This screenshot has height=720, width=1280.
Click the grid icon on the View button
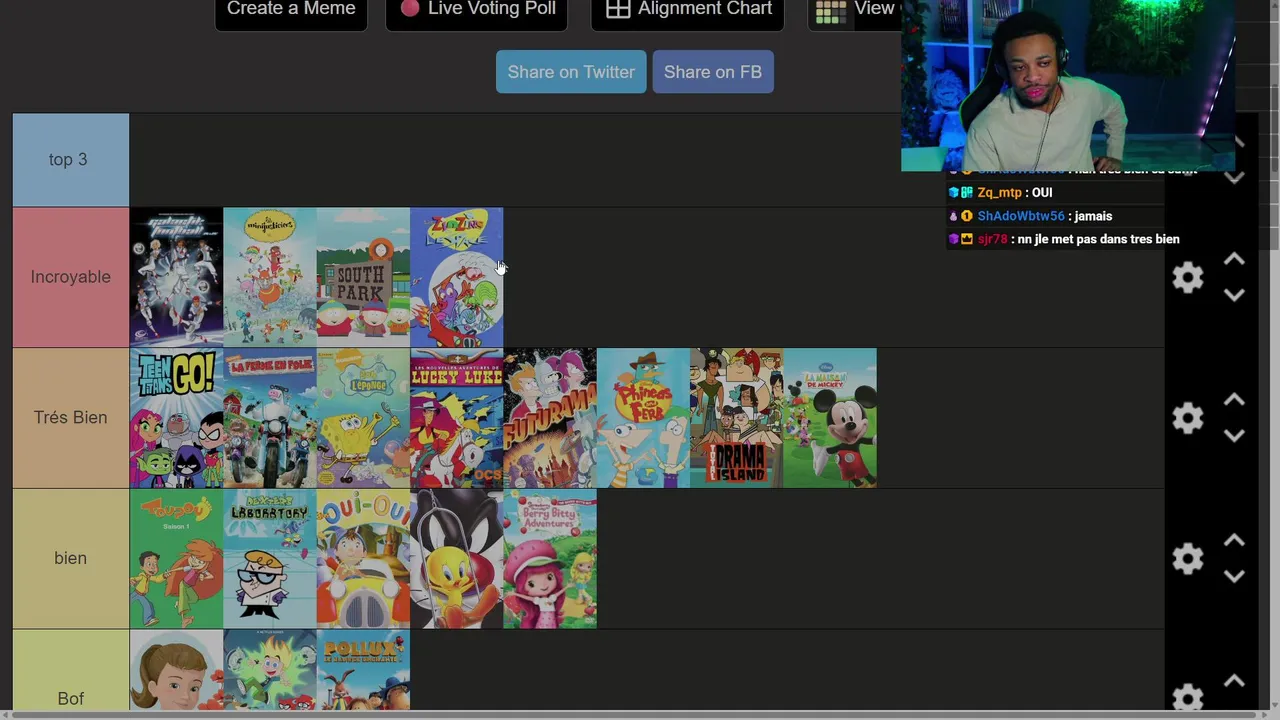(831, 11)
